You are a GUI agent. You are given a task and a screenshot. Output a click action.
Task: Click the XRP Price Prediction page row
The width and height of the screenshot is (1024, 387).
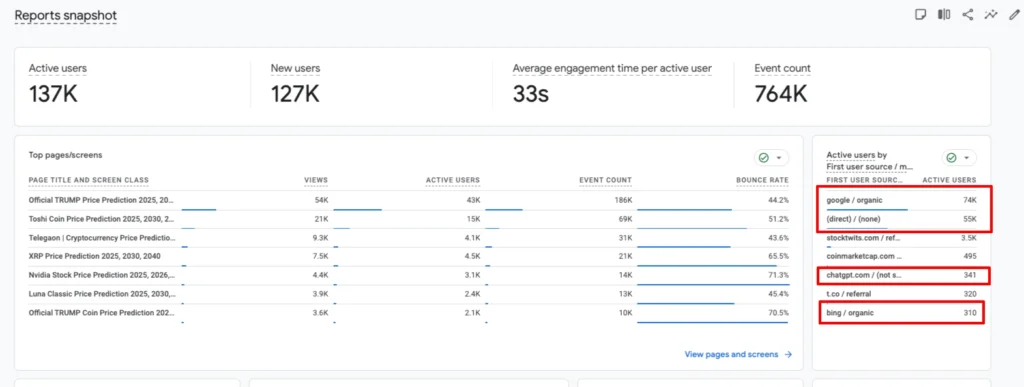tap(409, 256)
